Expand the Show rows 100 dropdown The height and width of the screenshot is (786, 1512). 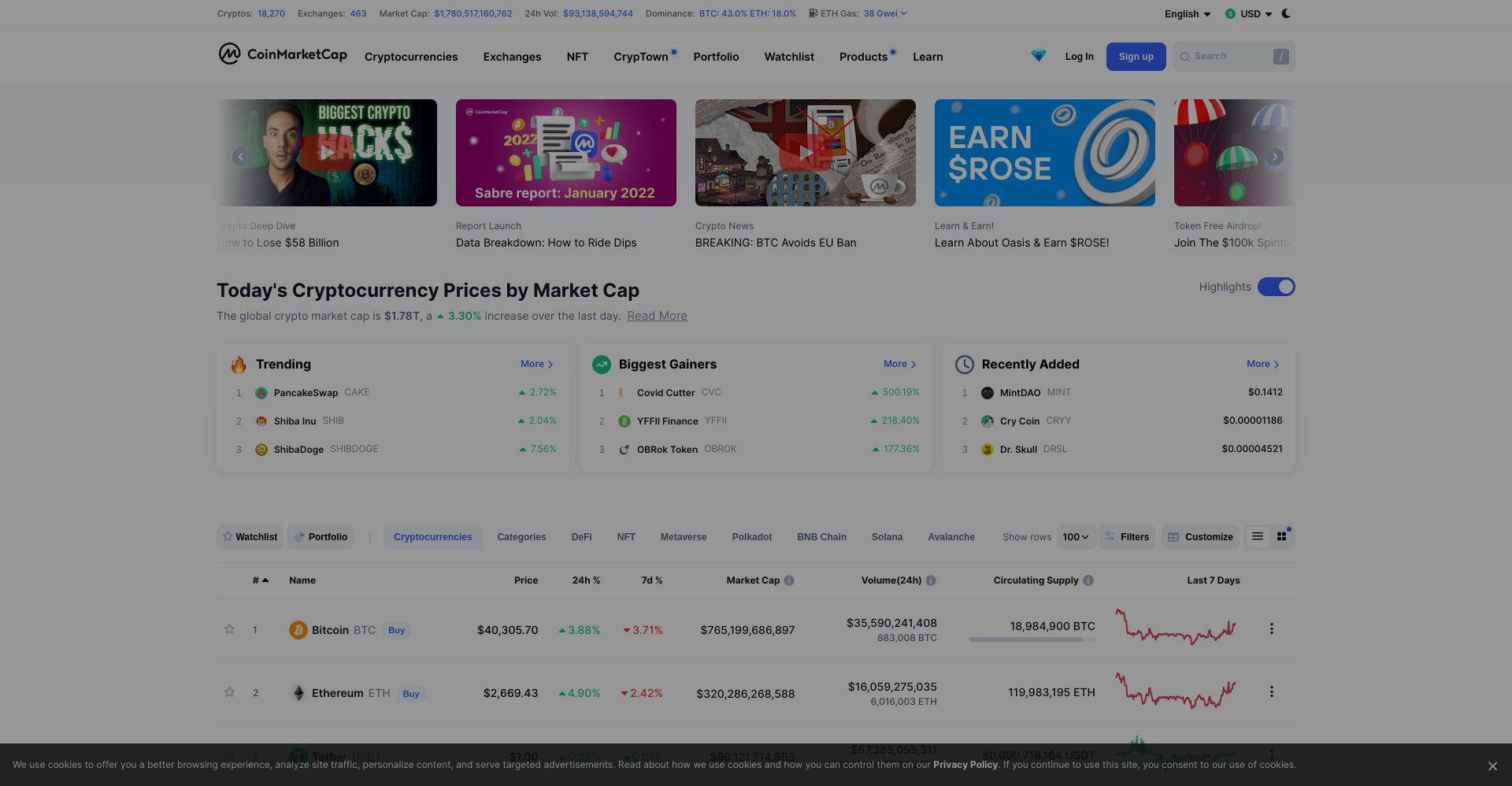coord(1076,537)
